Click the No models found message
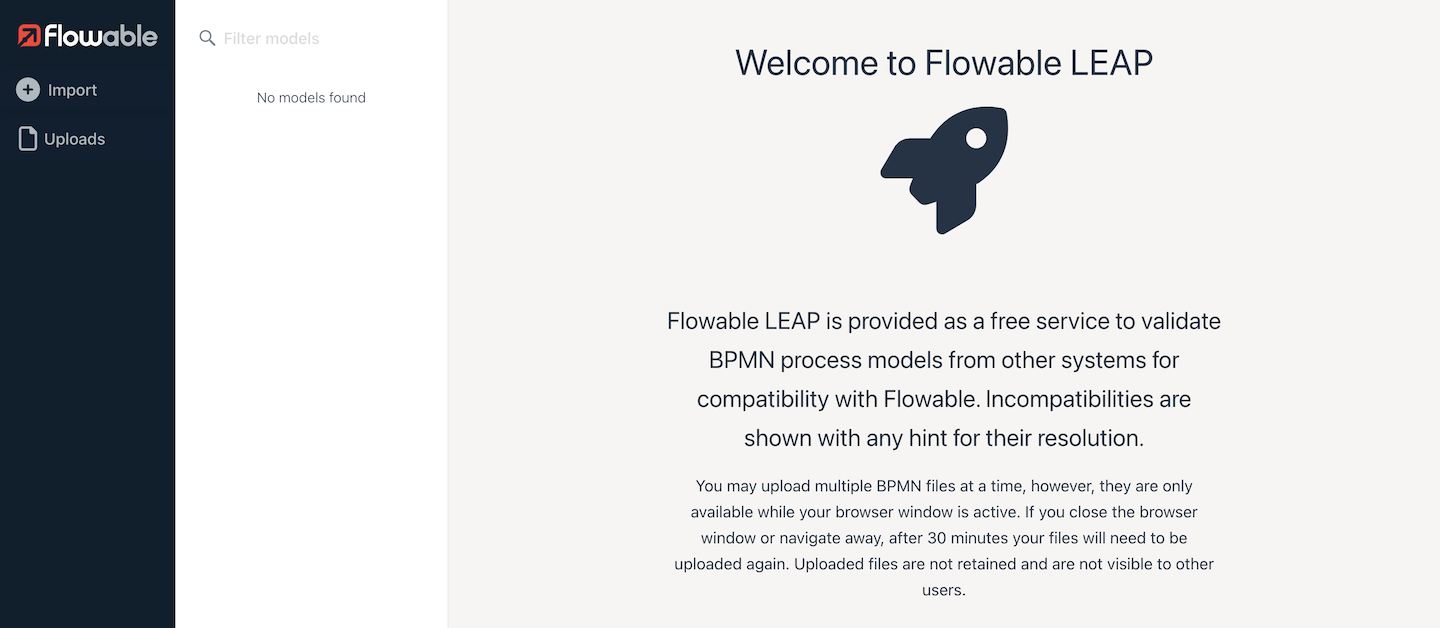This screenshot has height=628, width=1440. point(311,97)
